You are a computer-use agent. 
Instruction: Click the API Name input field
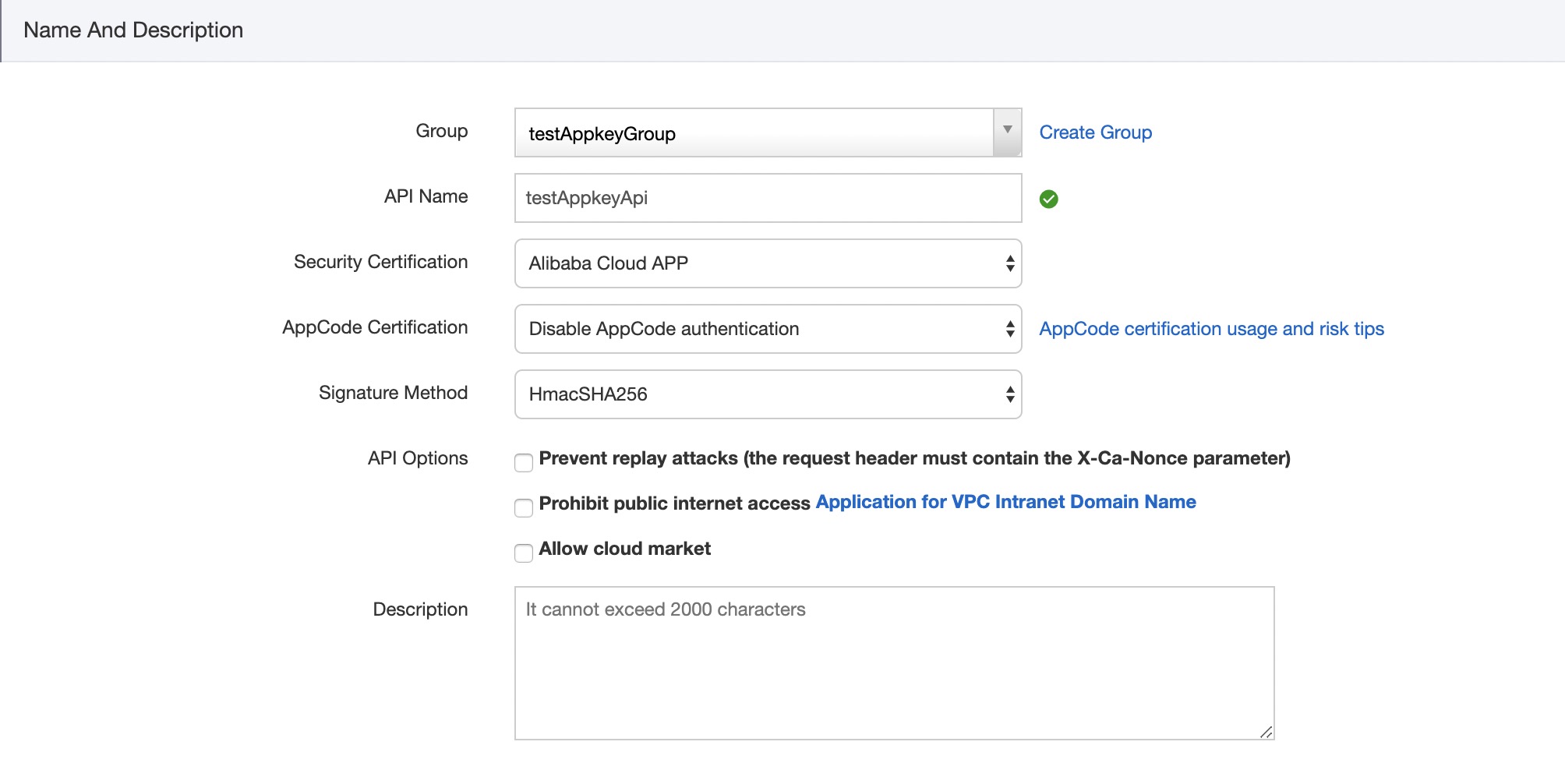pos(768,198)
